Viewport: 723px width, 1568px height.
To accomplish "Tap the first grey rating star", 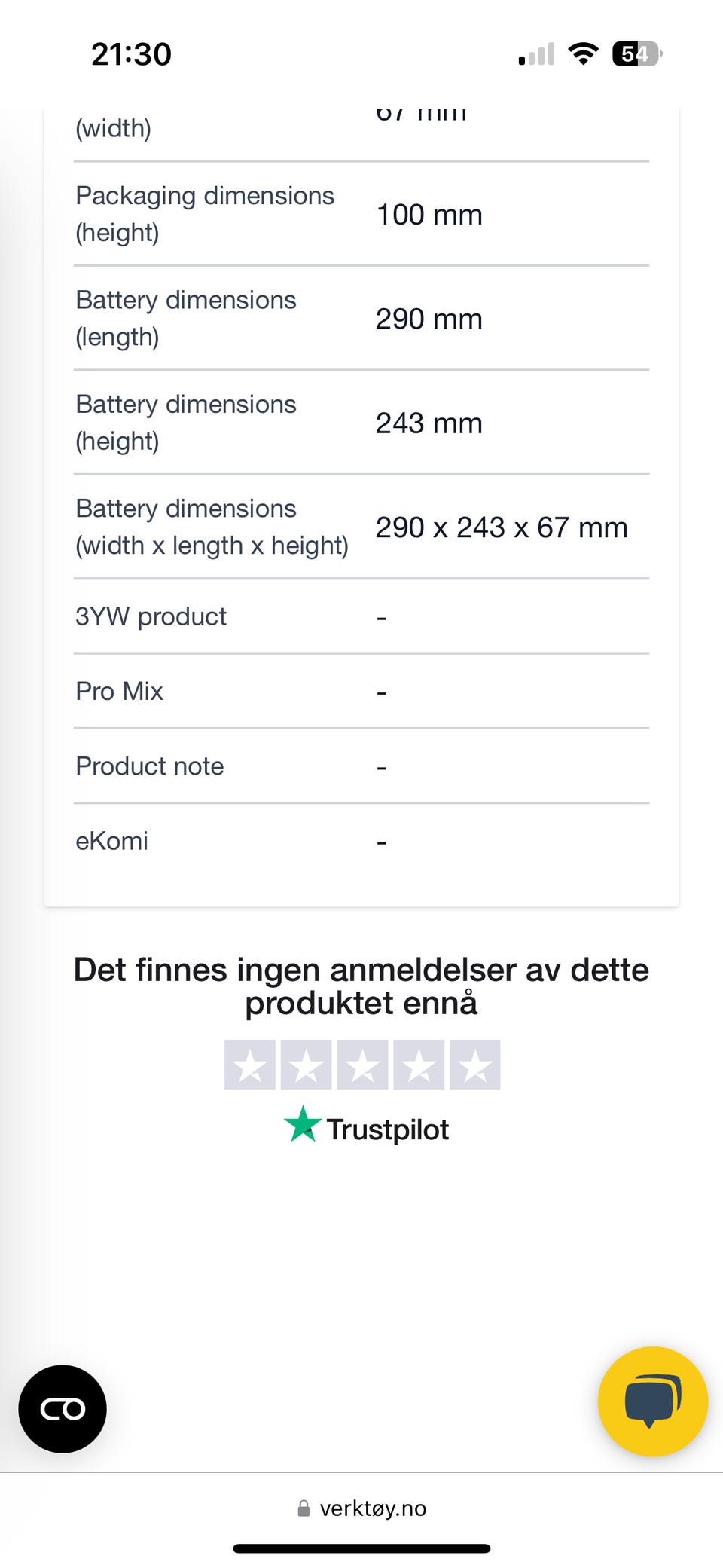I will click(249, 1065).
